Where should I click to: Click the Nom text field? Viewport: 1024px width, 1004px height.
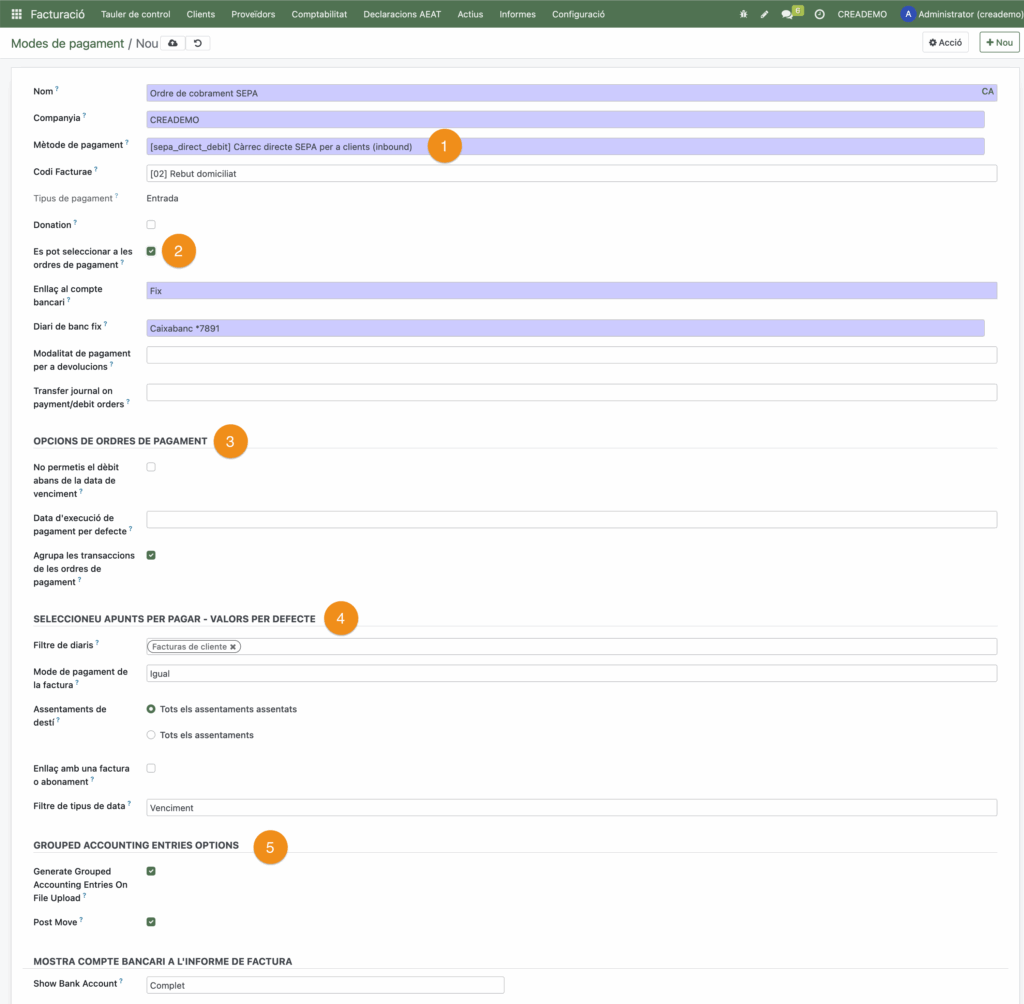click(560, 93)
